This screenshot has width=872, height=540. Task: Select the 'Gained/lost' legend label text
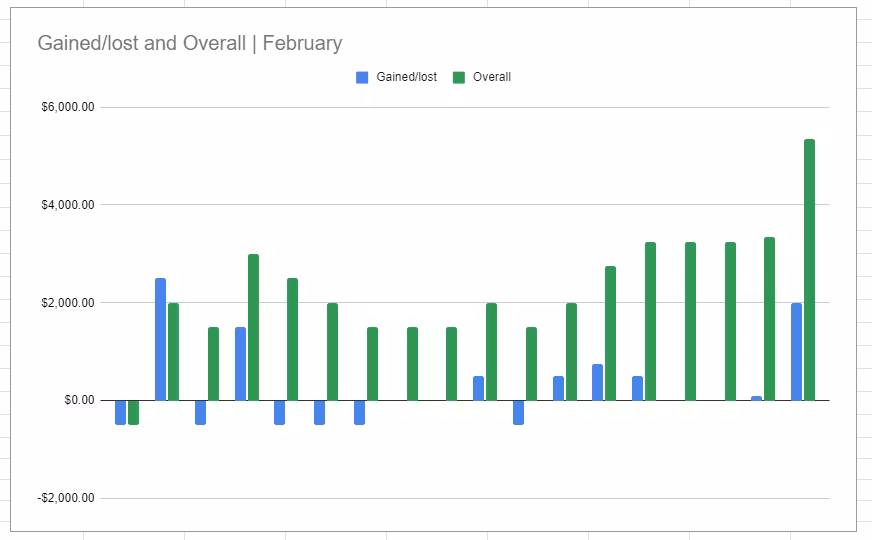406,77
